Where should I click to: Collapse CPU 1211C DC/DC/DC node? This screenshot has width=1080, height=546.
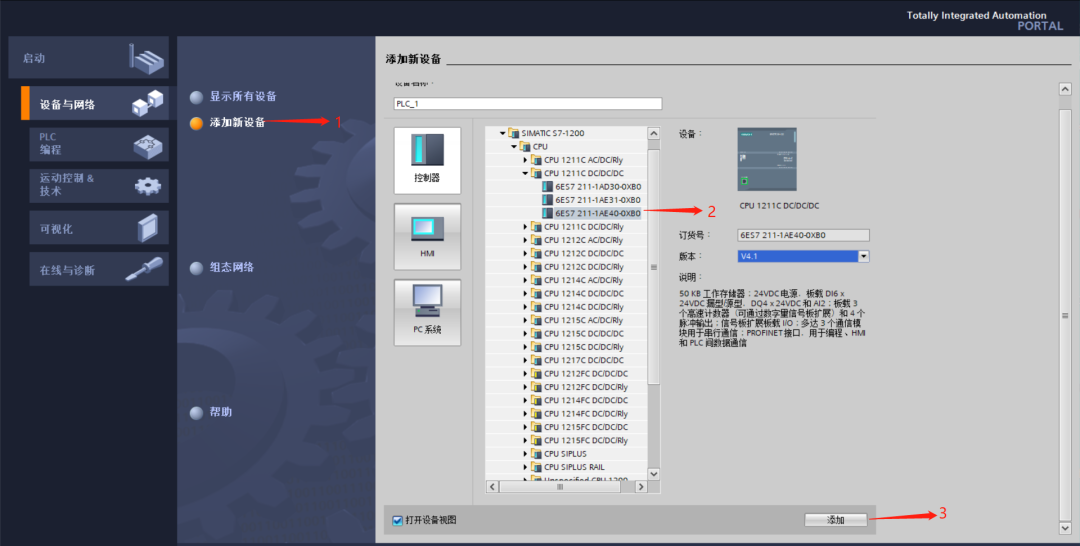point(525,174)
